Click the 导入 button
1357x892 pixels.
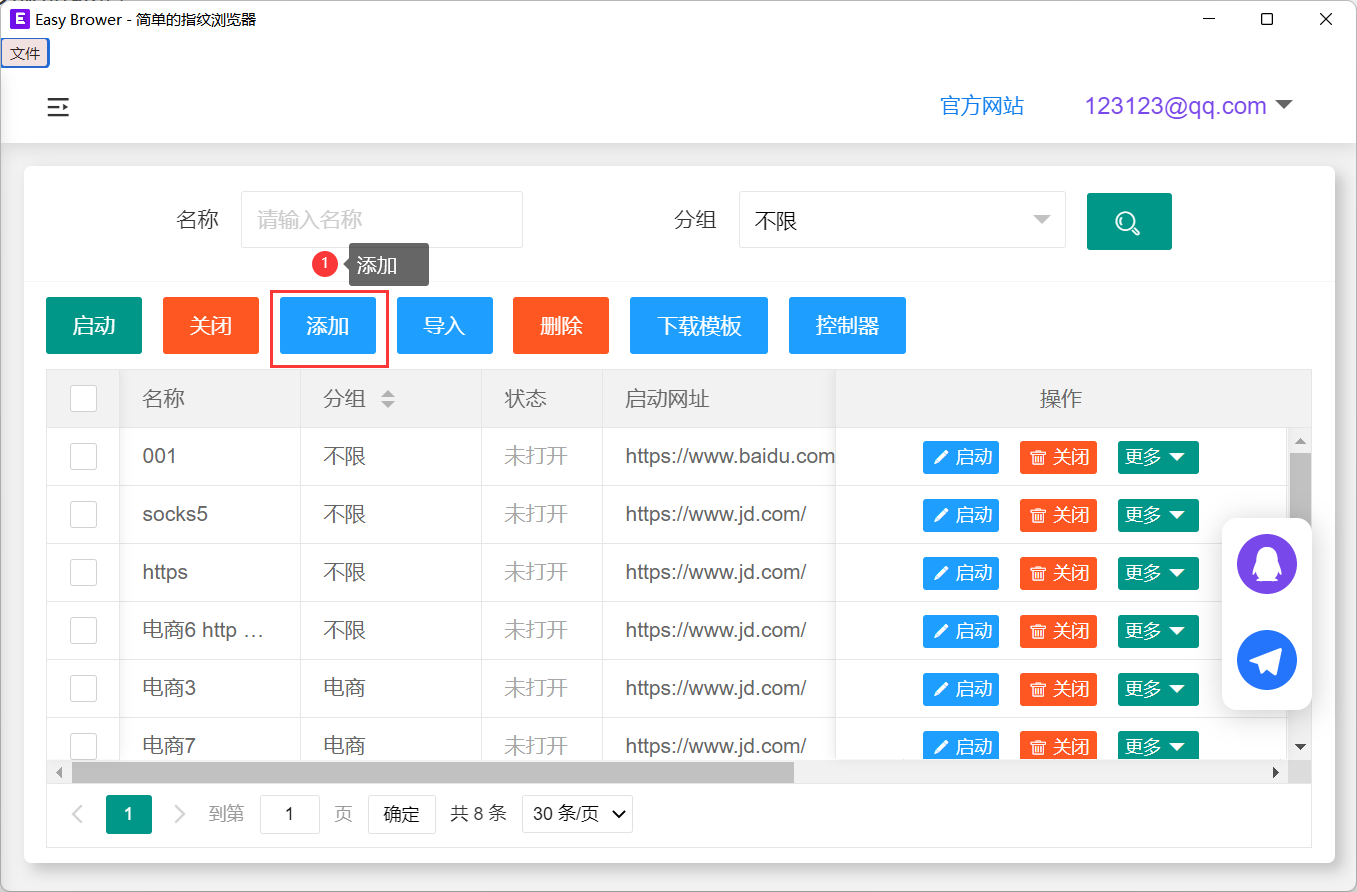pos(445,325)
